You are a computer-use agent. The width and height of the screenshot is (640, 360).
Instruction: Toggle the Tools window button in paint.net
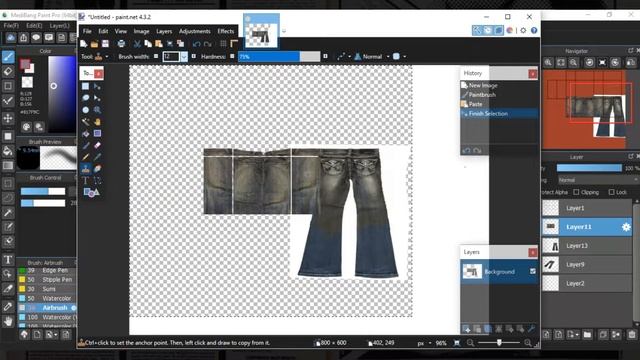tap(477, 30)
